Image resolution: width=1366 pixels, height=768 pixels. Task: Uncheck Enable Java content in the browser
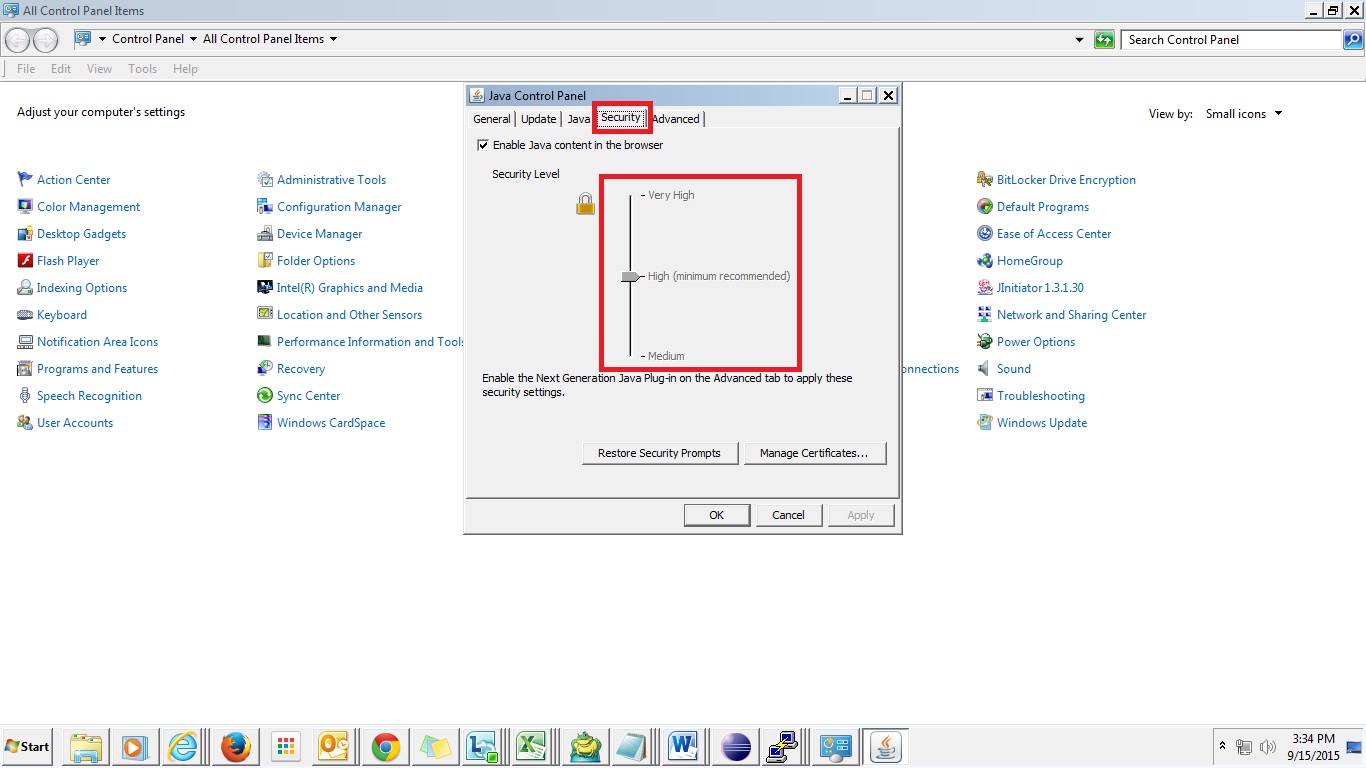coord(483,144)
